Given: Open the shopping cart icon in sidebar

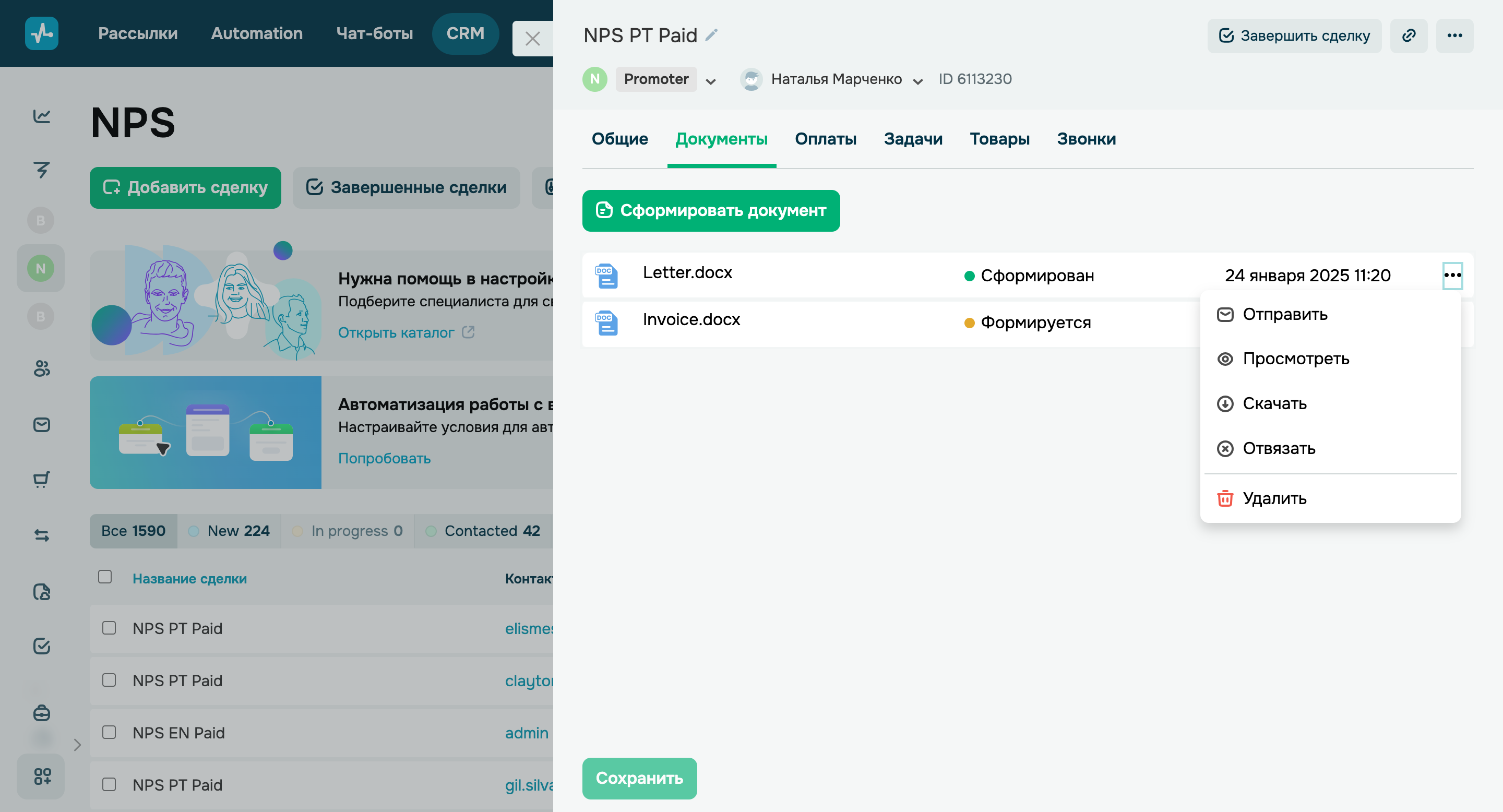Looking at the screenshot, I should point(41,479).
